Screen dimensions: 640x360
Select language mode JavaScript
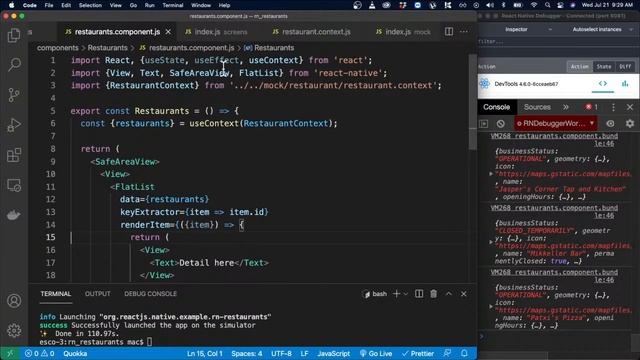click(x=333, y=353)
